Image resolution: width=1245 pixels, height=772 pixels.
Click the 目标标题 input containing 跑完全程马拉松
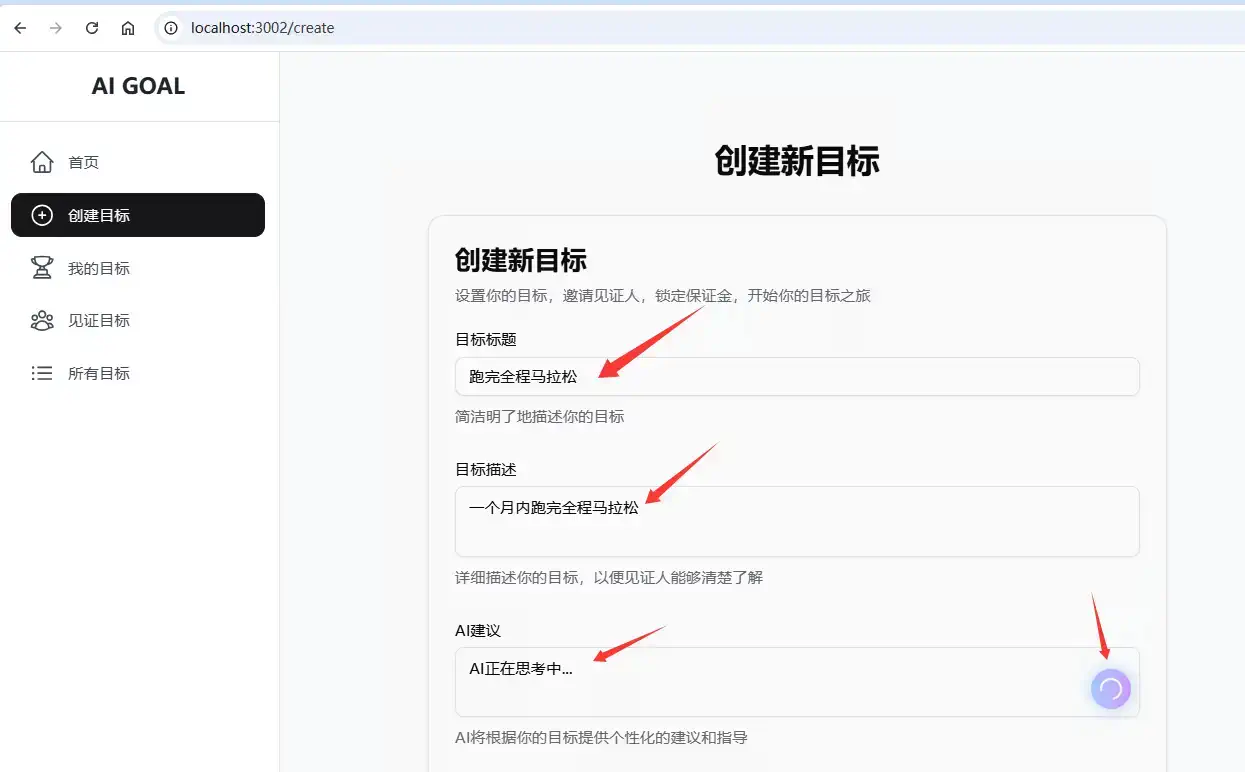[x=797, y=376]
